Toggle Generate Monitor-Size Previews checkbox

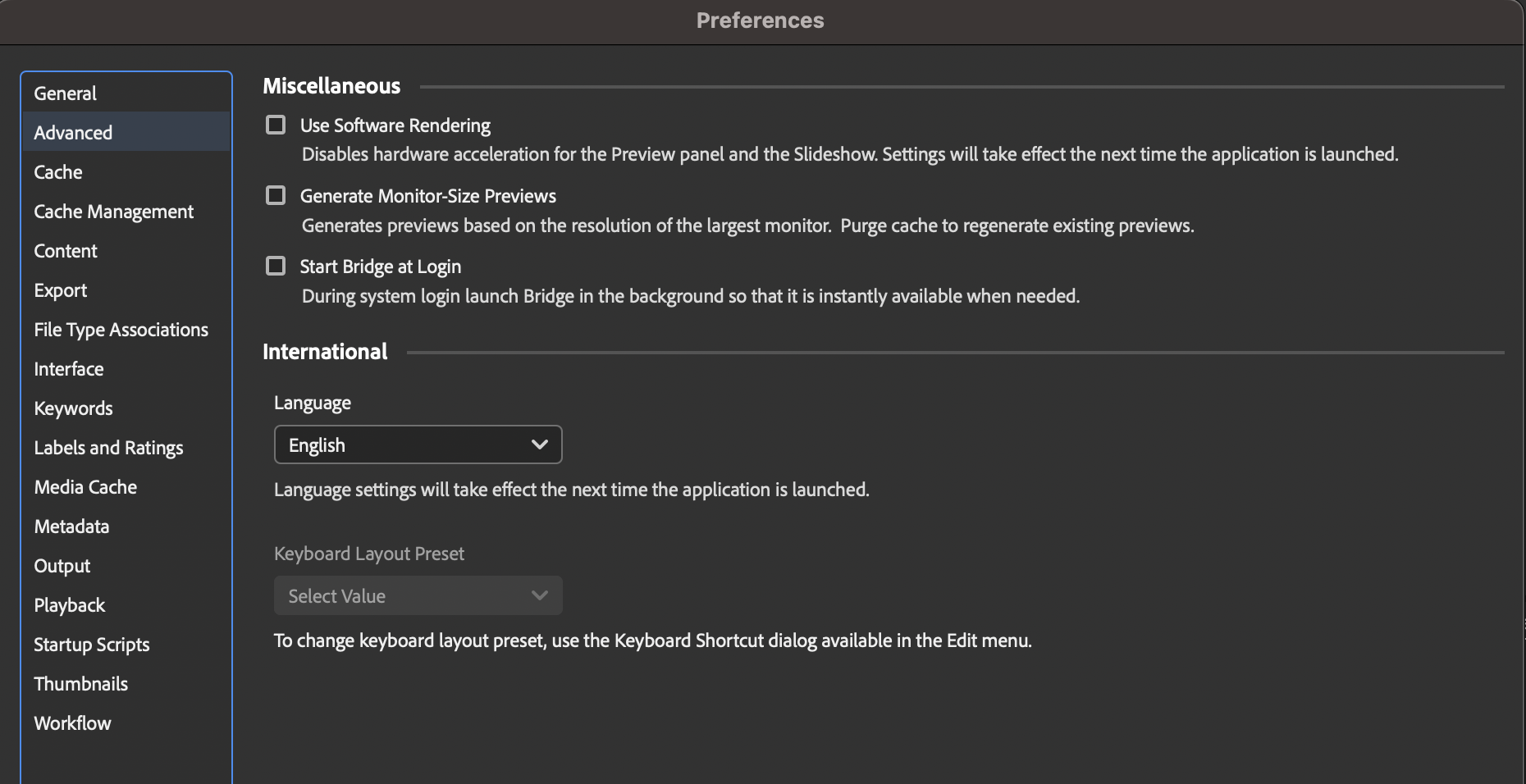point(276,195)
